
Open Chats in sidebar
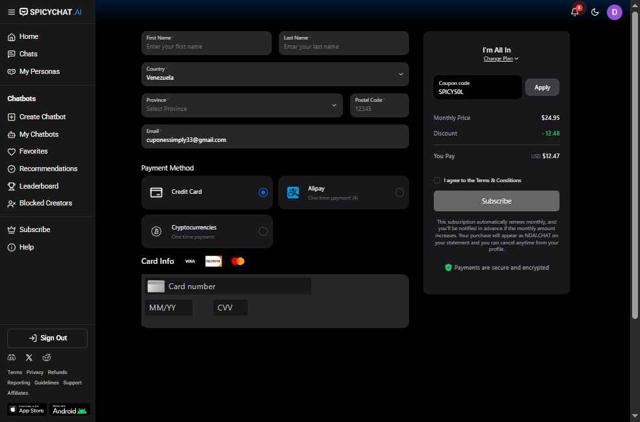(22, 54)
